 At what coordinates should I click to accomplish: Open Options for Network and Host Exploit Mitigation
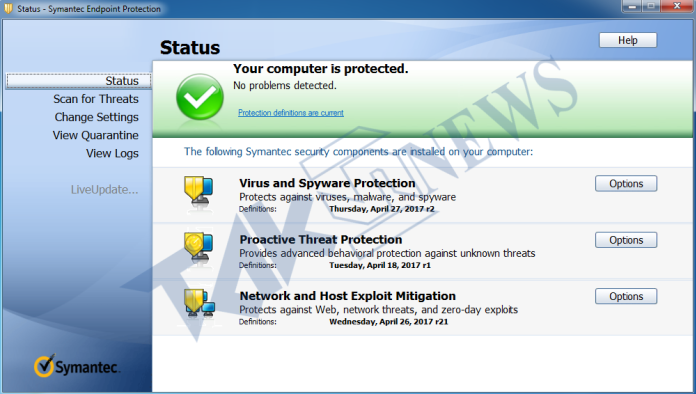[626, 296]
